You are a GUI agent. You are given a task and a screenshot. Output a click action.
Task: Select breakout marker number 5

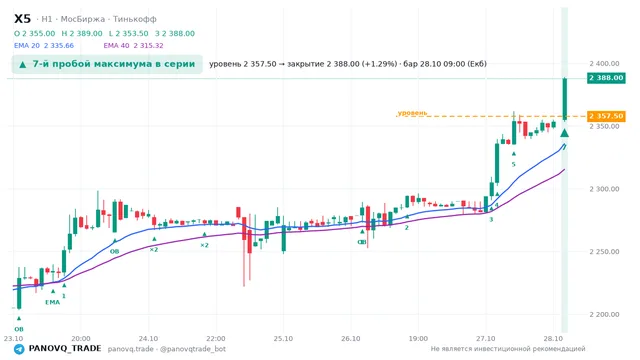(x=513, y=164)
